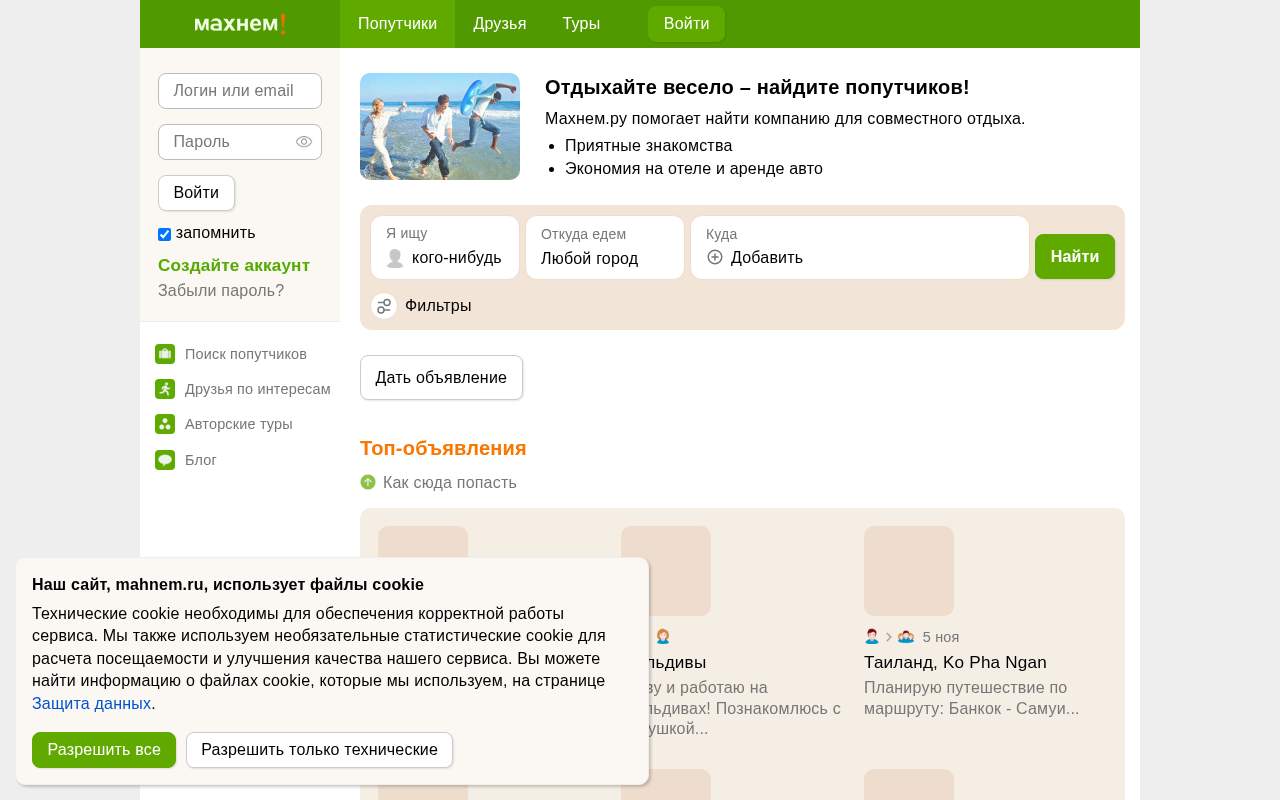Click Разрешить только технические button
The height and width of the screenshot is (800, 1280).
[319, 750]
